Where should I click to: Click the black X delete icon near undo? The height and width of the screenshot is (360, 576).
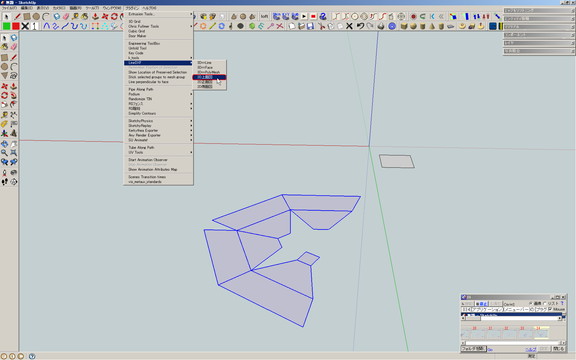click(349, 26)
